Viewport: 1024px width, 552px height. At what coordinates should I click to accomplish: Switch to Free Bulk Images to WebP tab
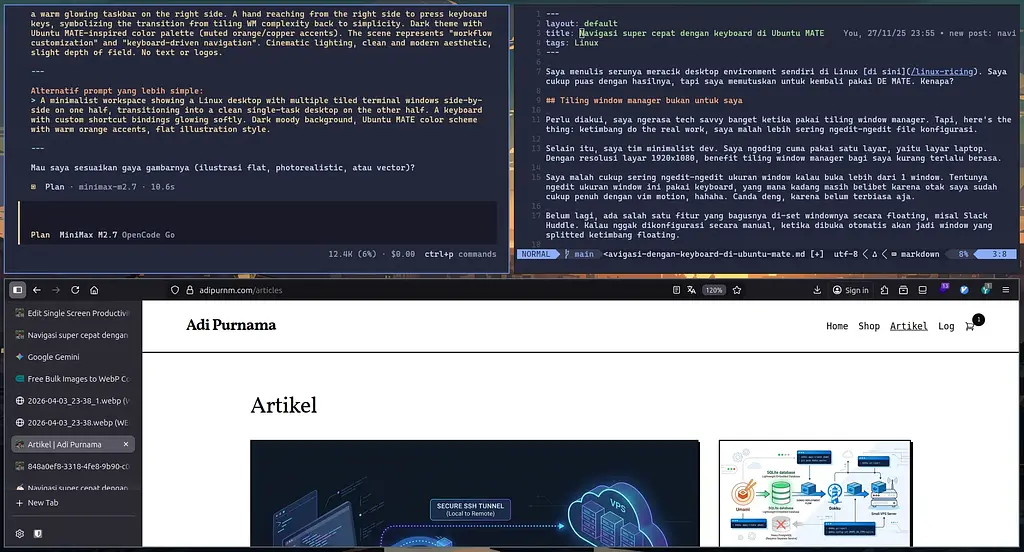(x=70, y=379)
